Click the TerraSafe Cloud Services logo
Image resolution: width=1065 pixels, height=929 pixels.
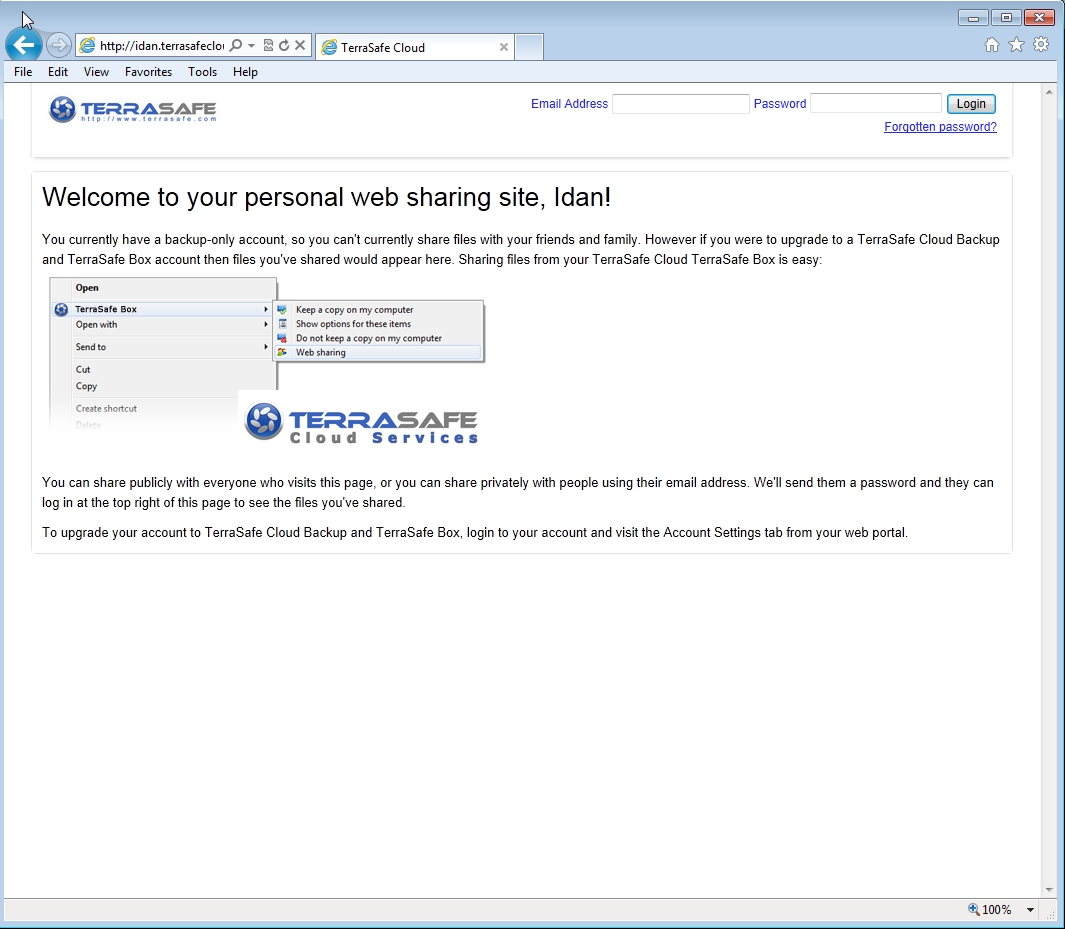point(361,424)
